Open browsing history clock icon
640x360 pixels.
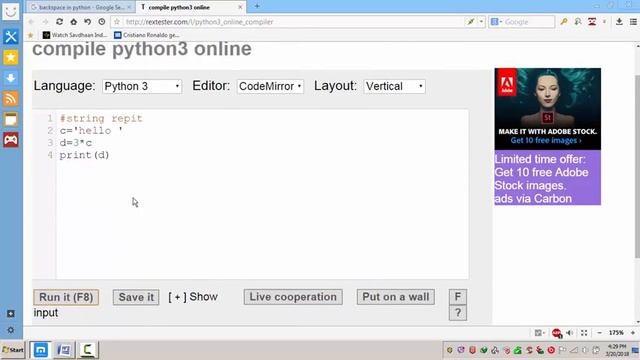(102, 22)
